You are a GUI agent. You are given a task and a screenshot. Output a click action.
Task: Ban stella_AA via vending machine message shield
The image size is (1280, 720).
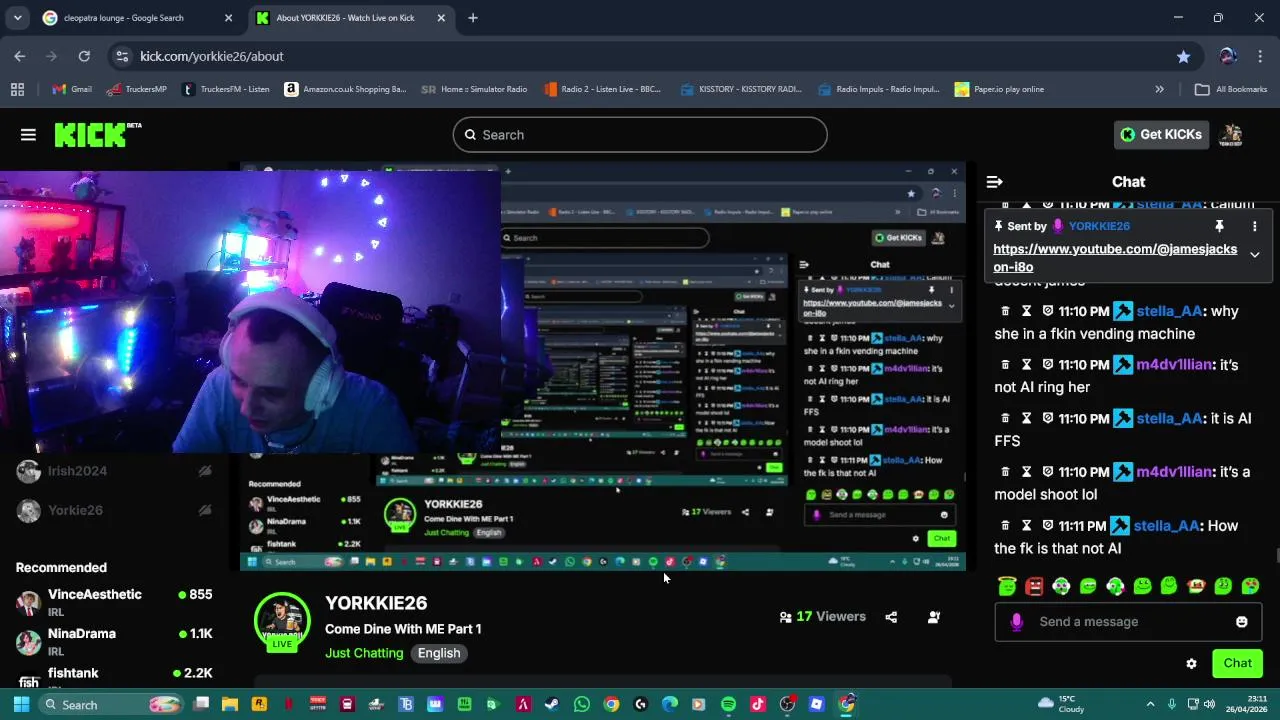coord(1047,311)
